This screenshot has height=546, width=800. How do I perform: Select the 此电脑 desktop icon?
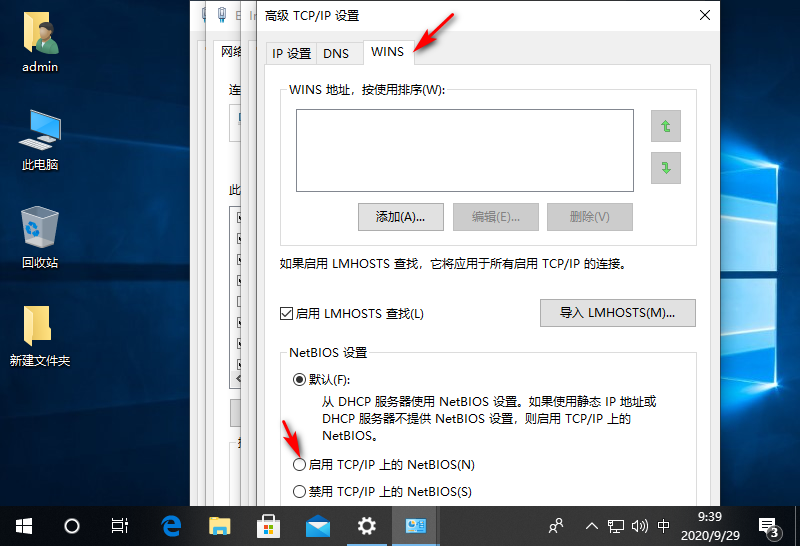pos(40,140)
